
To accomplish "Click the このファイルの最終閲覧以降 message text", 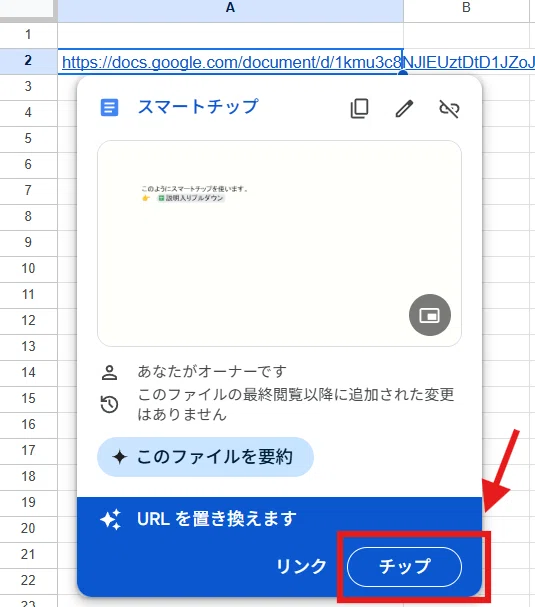I will coord(296,405).
